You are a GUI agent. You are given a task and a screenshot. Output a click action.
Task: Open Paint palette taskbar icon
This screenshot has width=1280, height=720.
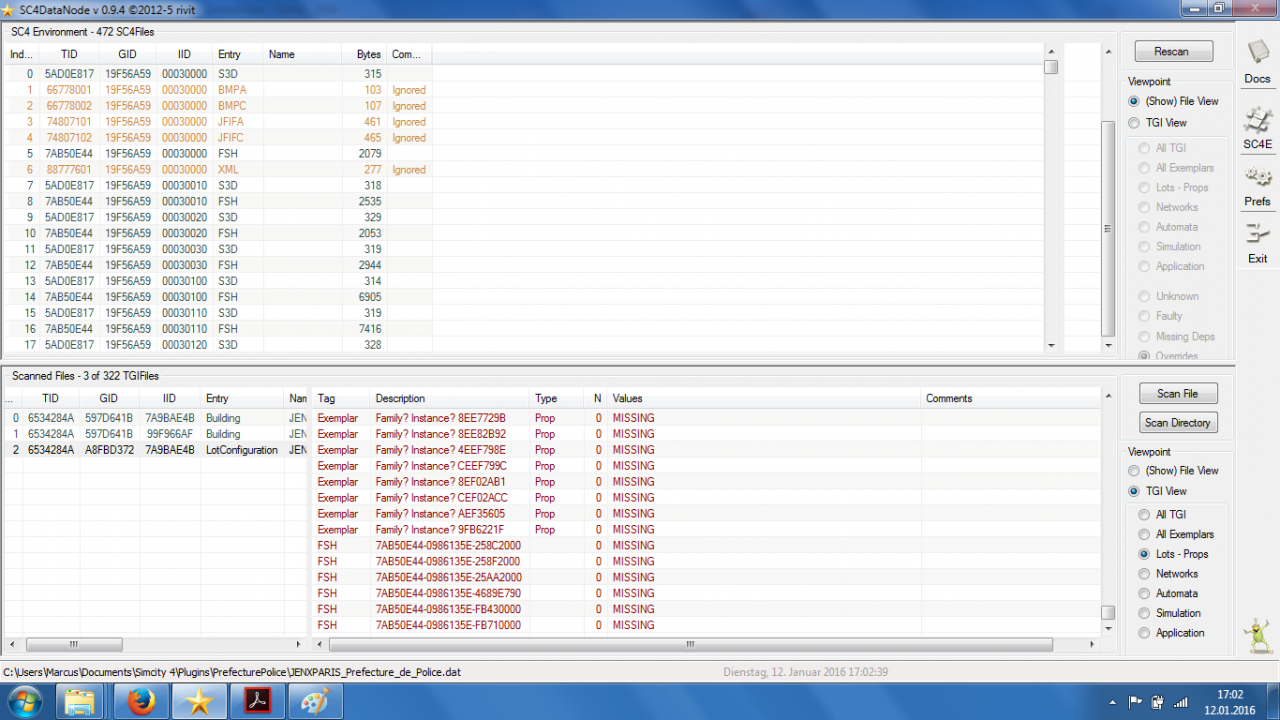pos(316,702)
